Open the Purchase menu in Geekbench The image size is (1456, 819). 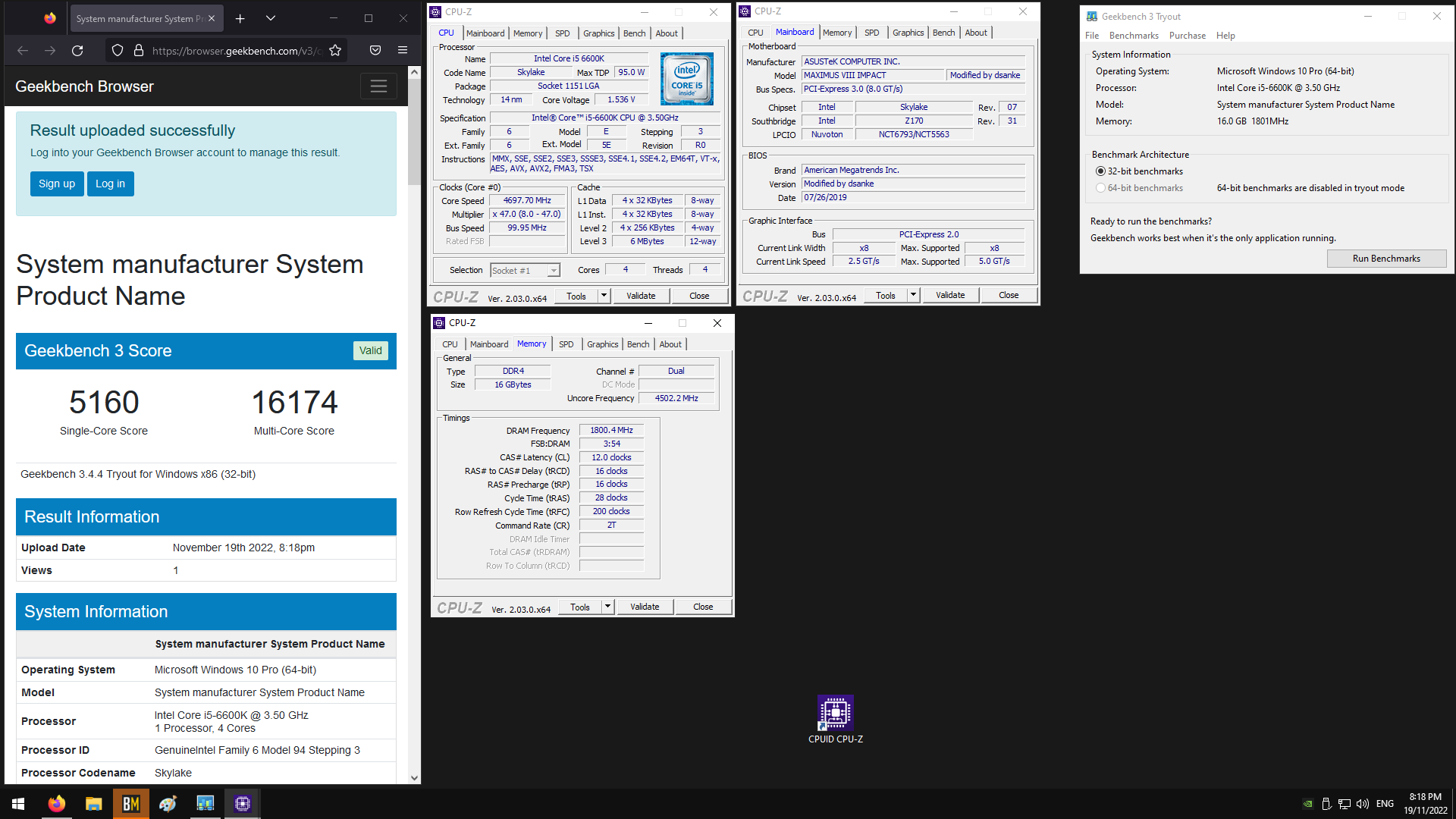1187,36
